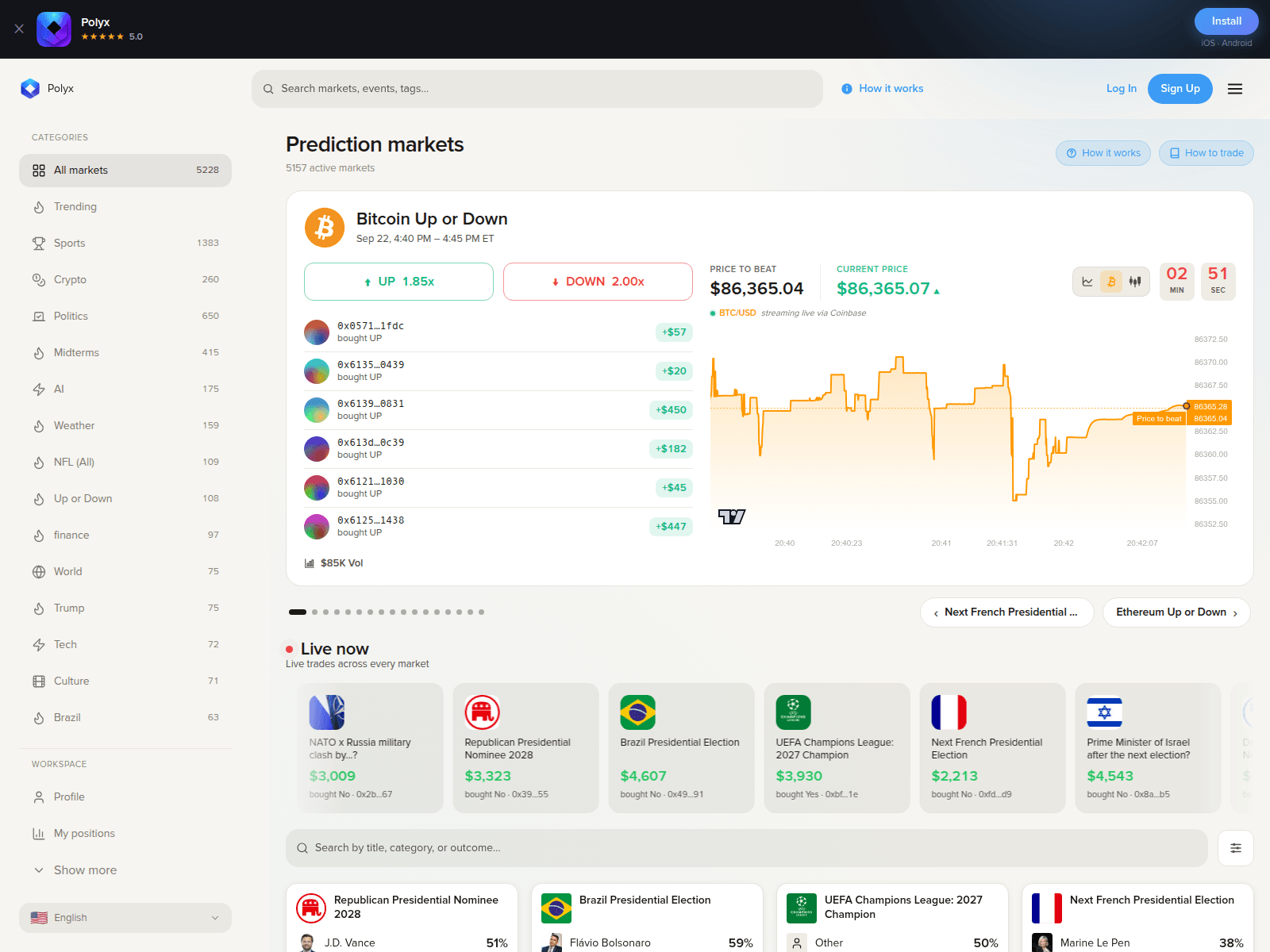The width and height of the screenshot is (1270, 952).
Task: Open the Weather category
Action: click(x=125, y=426)
